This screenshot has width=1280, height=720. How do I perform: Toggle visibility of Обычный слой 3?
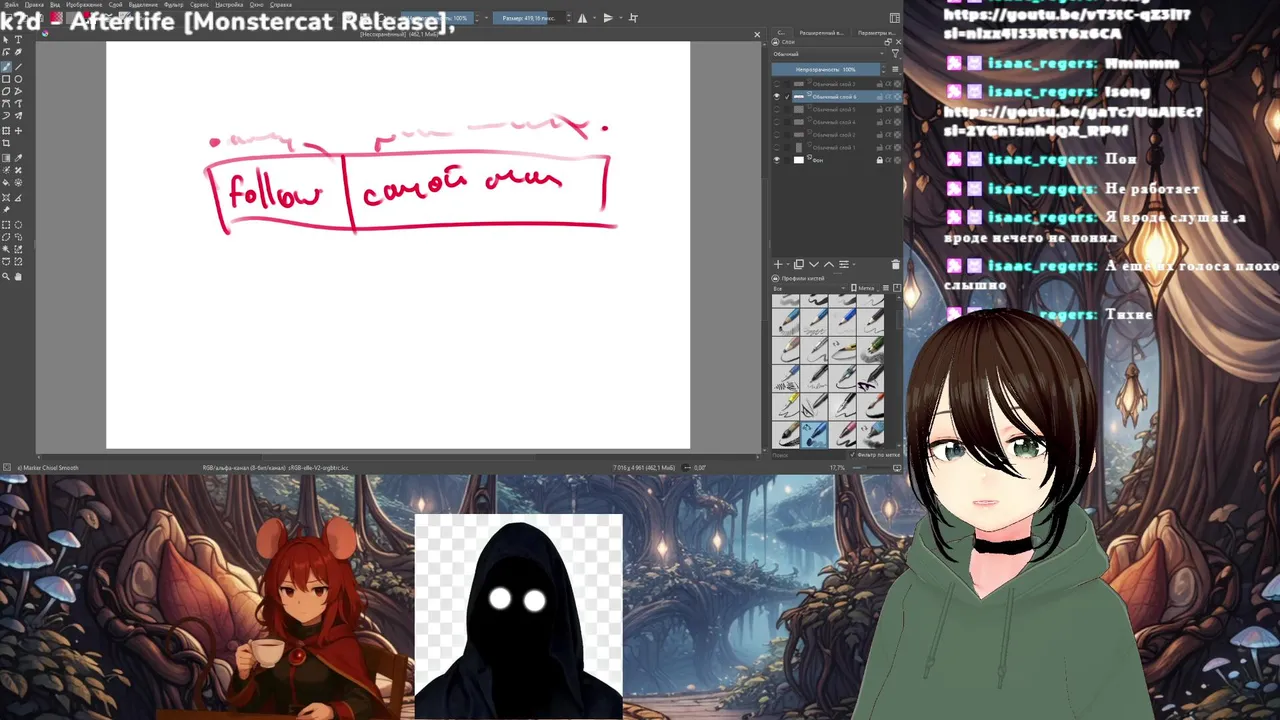777,84
